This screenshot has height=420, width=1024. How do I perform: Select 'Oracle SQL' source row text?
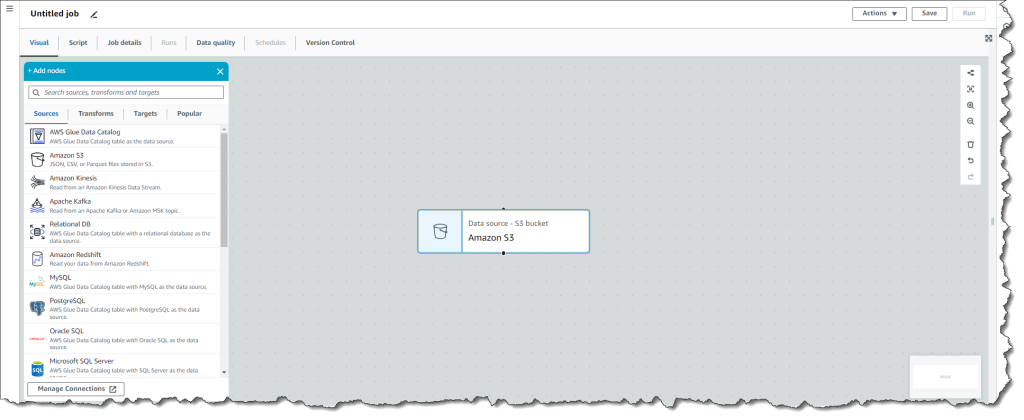tap(67, 331)
